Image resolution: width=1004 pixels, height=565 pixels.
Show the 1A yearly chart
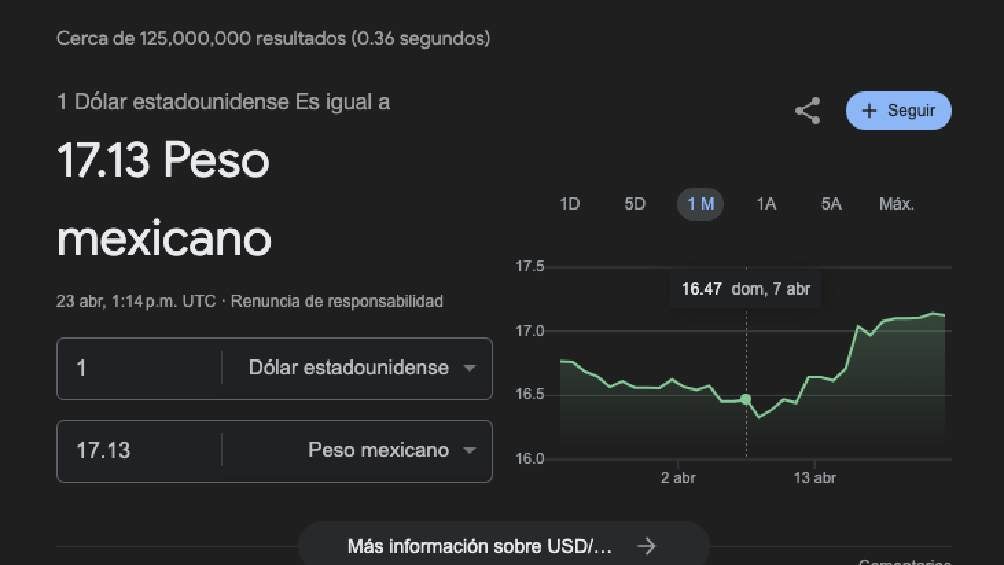(766, 204)
